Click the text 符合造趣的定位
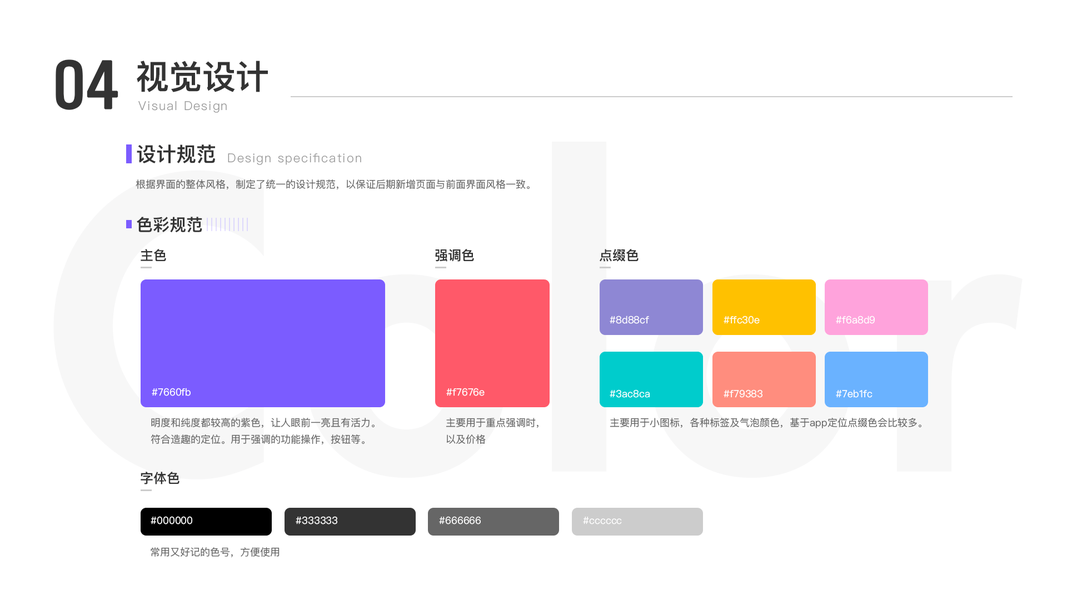 tap(186, 439)
